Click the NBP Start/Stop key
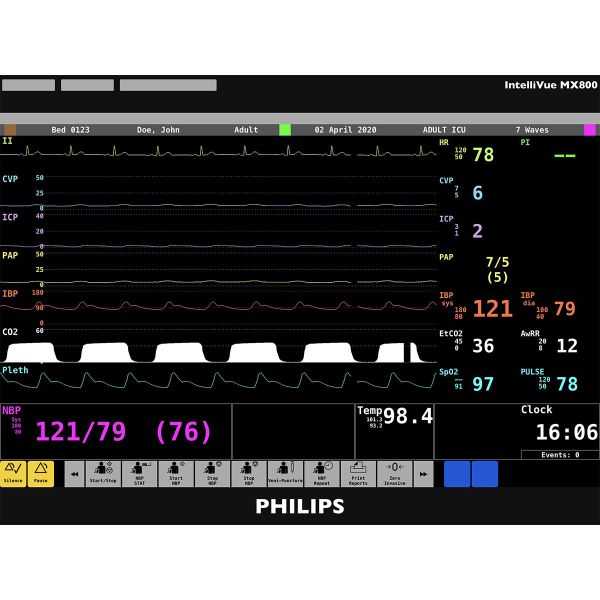The height and width of the screenshot is (600, 600). [x=102, y=473]
